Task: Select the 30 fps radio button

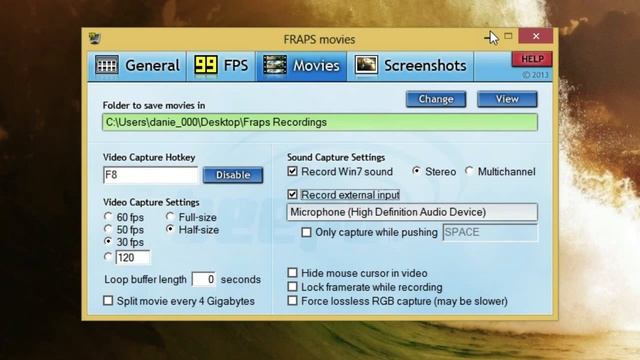Action: coord(108,241)
